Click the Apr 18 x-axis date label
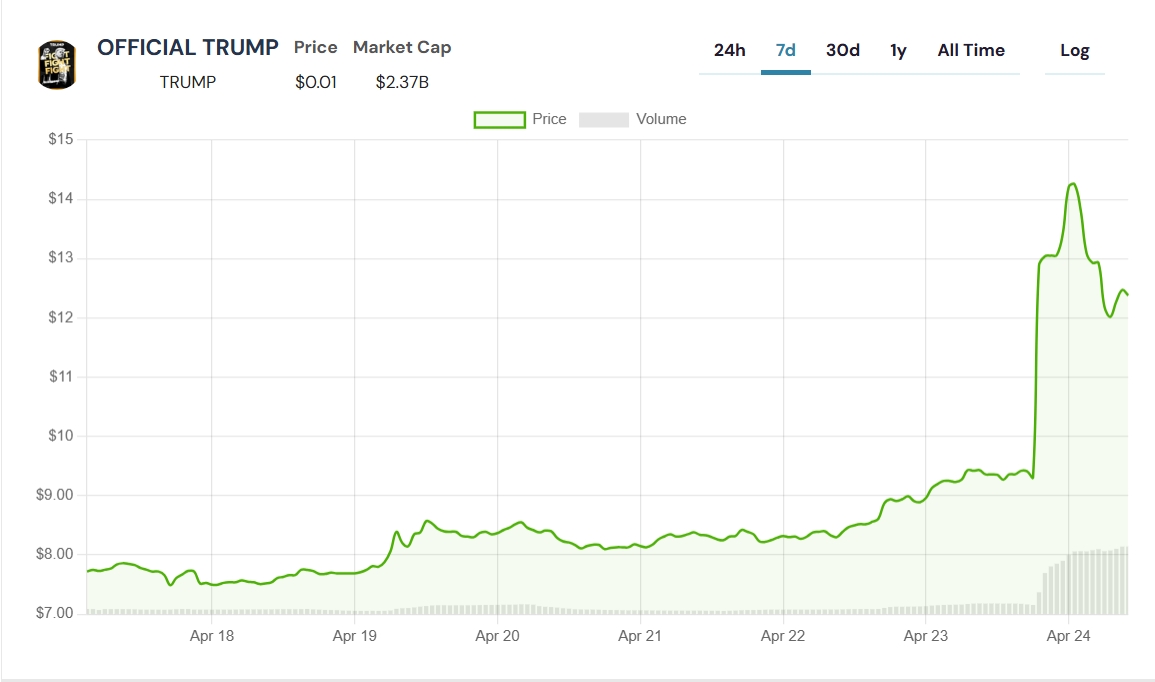Image resolution: width=1155 pixels, height=682 pixels. coord(211,636)
